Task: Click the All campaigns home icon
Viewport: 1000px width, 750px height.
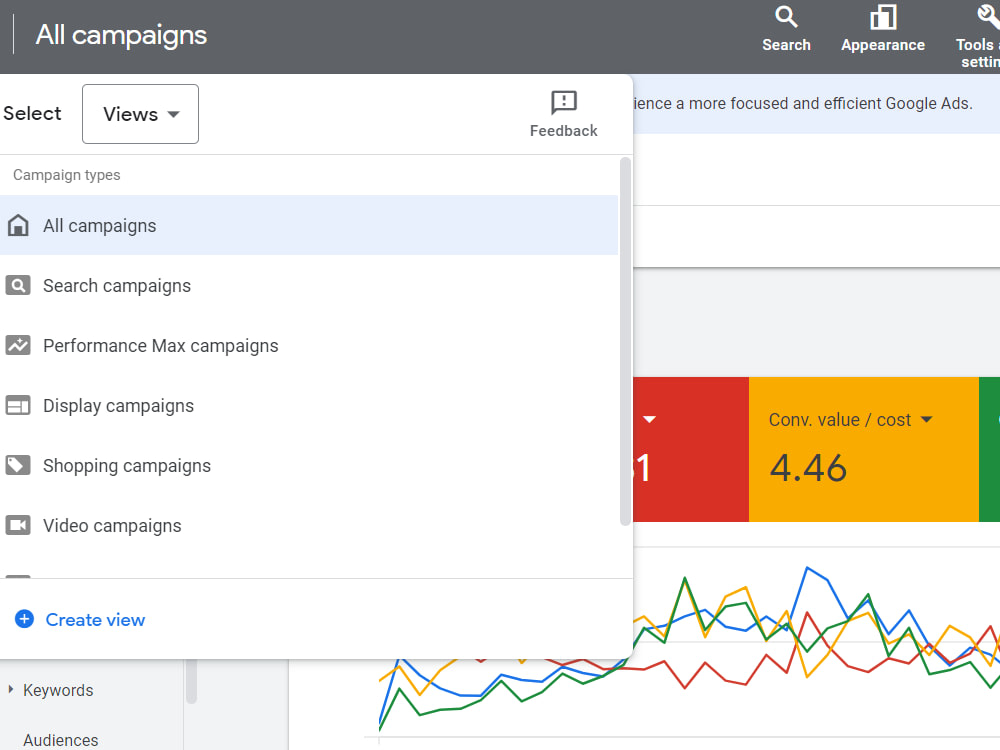Action: click(x=18, y=225)
